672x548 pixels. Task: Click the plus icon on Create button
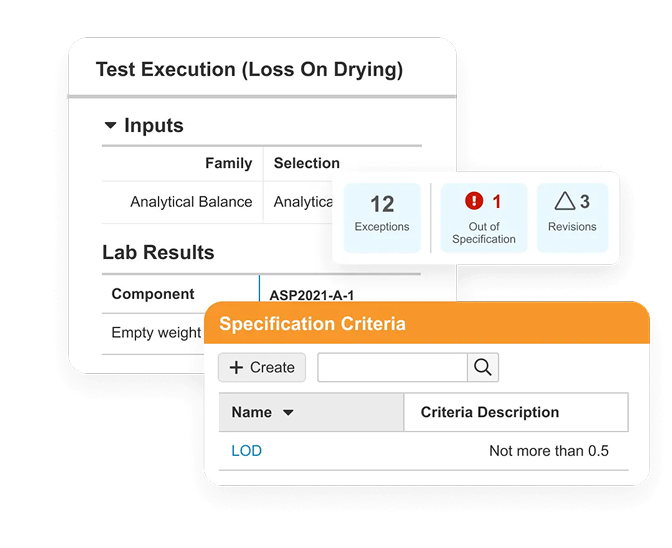click(x=237, y=368)
